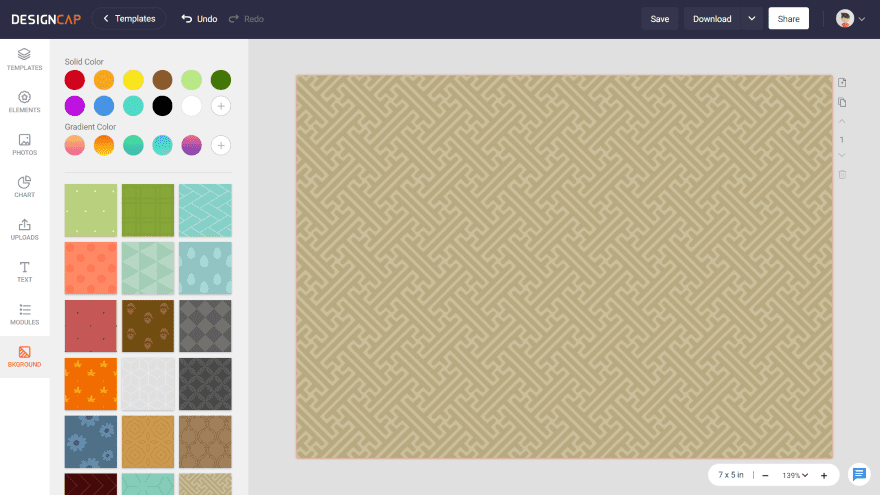The image size is (880, 495).
Task: Open the Modules sidebar panel
Action: click(24, 314)
